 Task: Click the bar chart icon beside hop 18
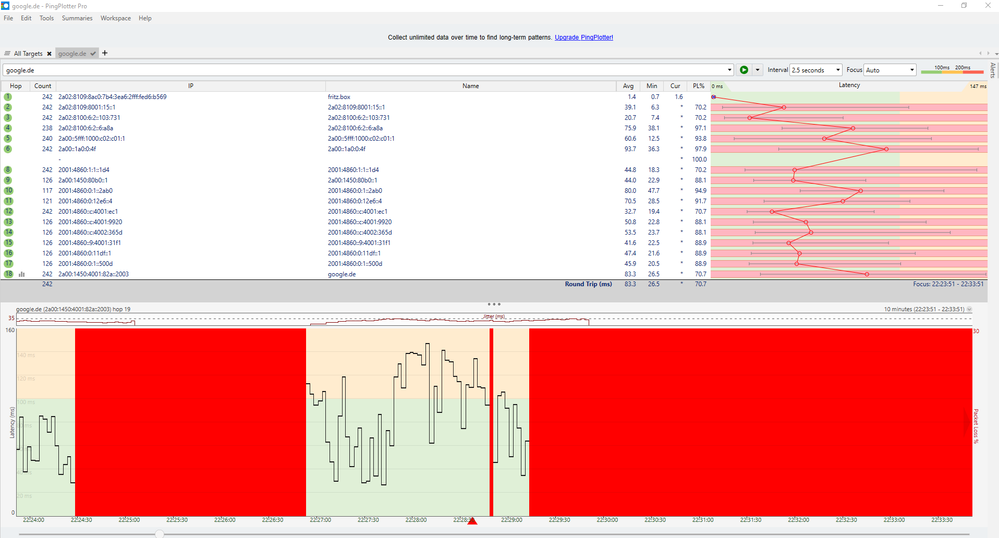21,274
